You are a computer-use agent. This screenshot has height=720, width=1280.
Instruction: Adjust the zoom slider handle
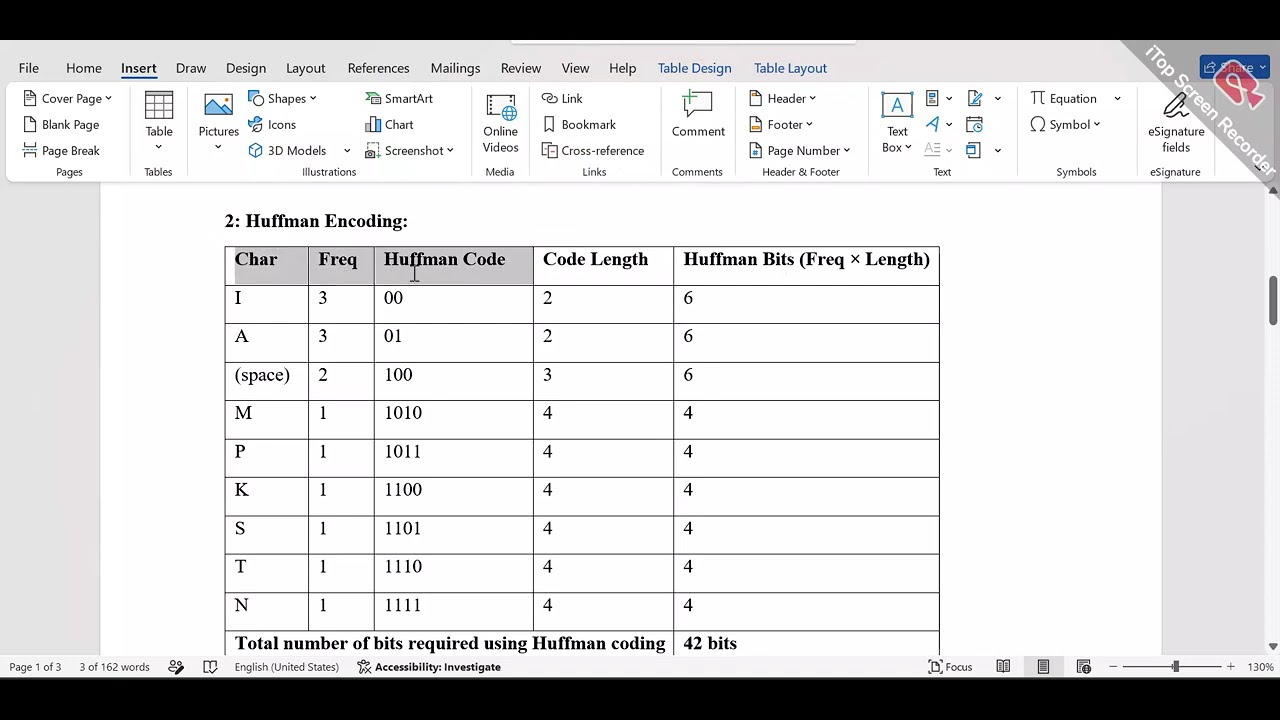coord(1176,667)
